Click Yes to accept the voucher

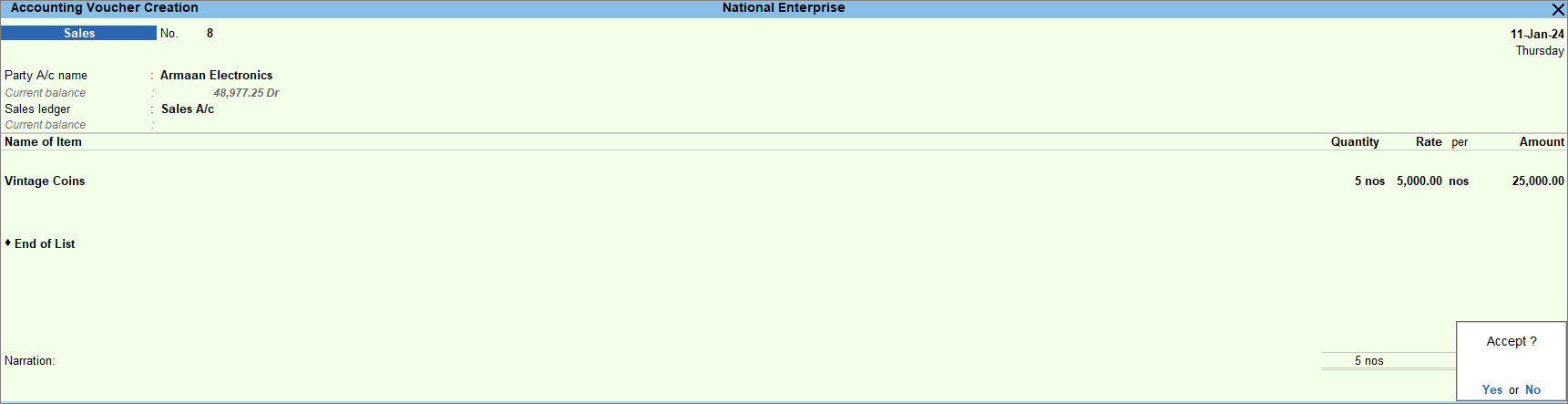pyautogui.click(x=1492, y=389)
